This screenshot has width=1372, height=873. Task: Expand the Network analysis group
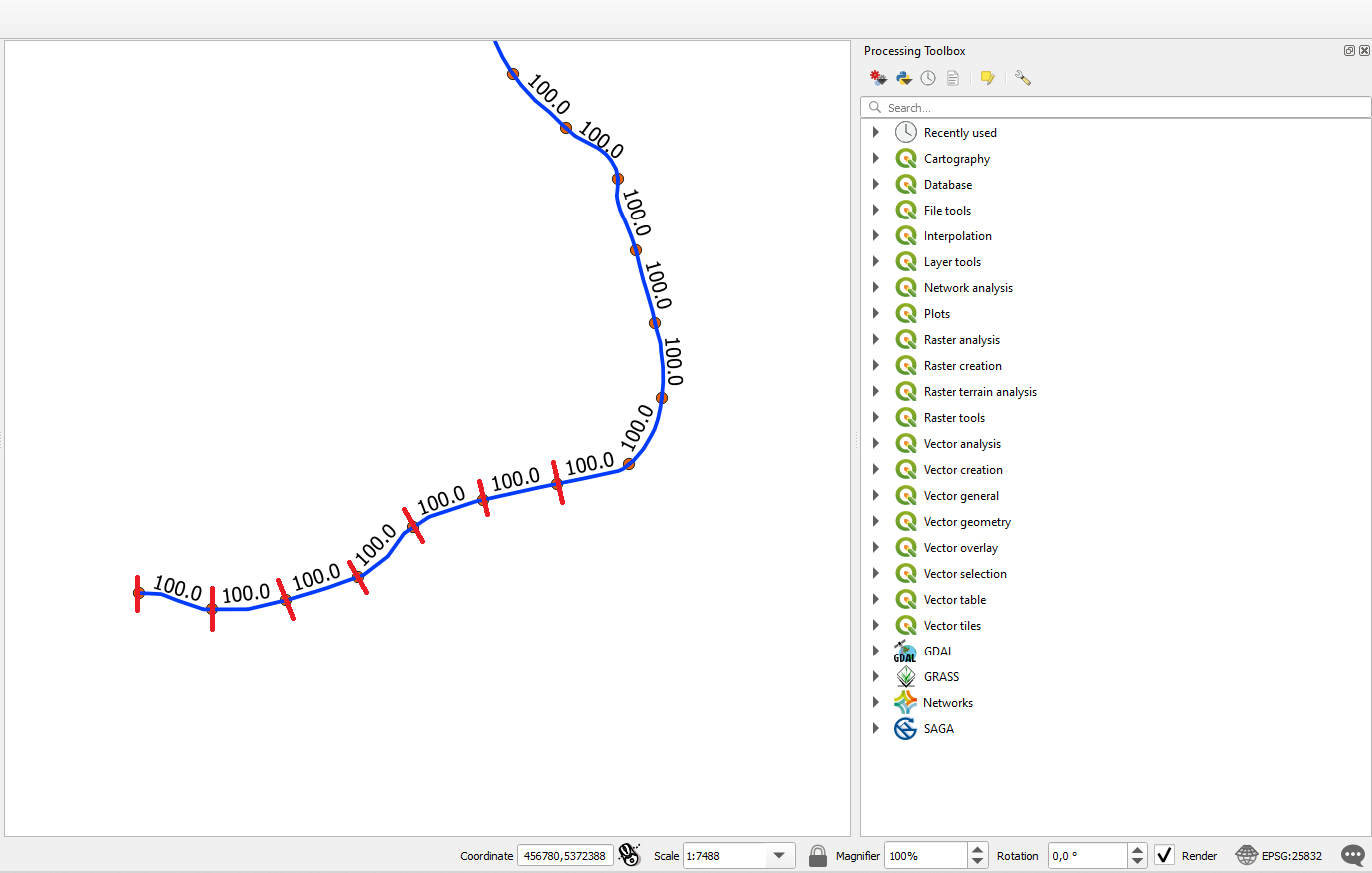[x=876, y=287]
